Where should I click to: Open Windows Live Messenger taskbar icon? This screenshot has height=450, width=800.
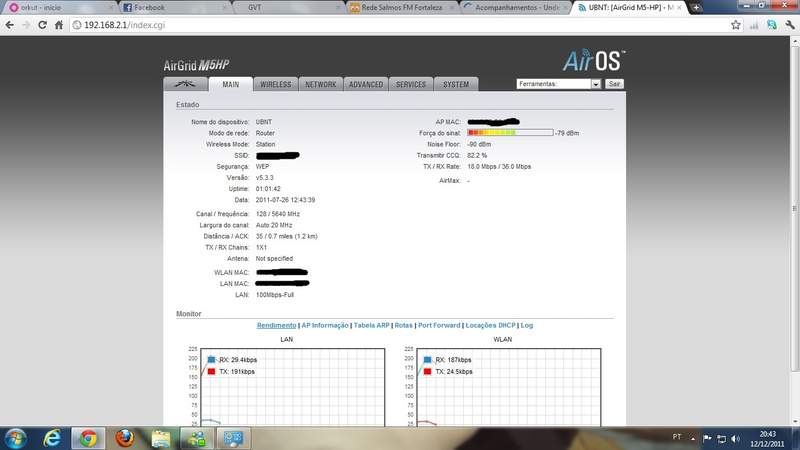click(197, 438)
